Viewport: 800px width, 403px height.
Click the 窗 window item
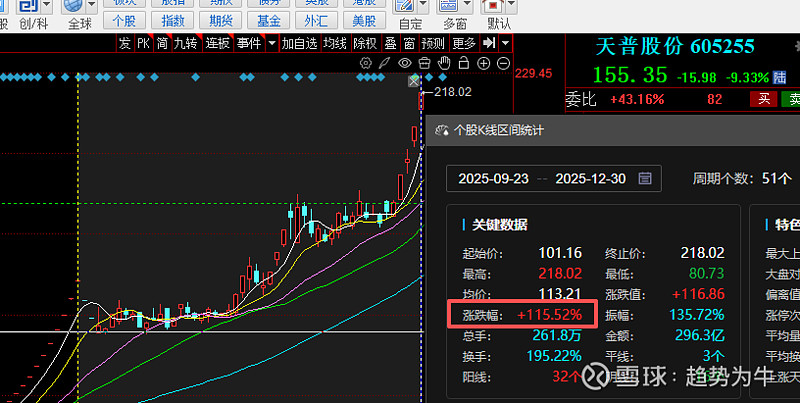coord(409,43)
